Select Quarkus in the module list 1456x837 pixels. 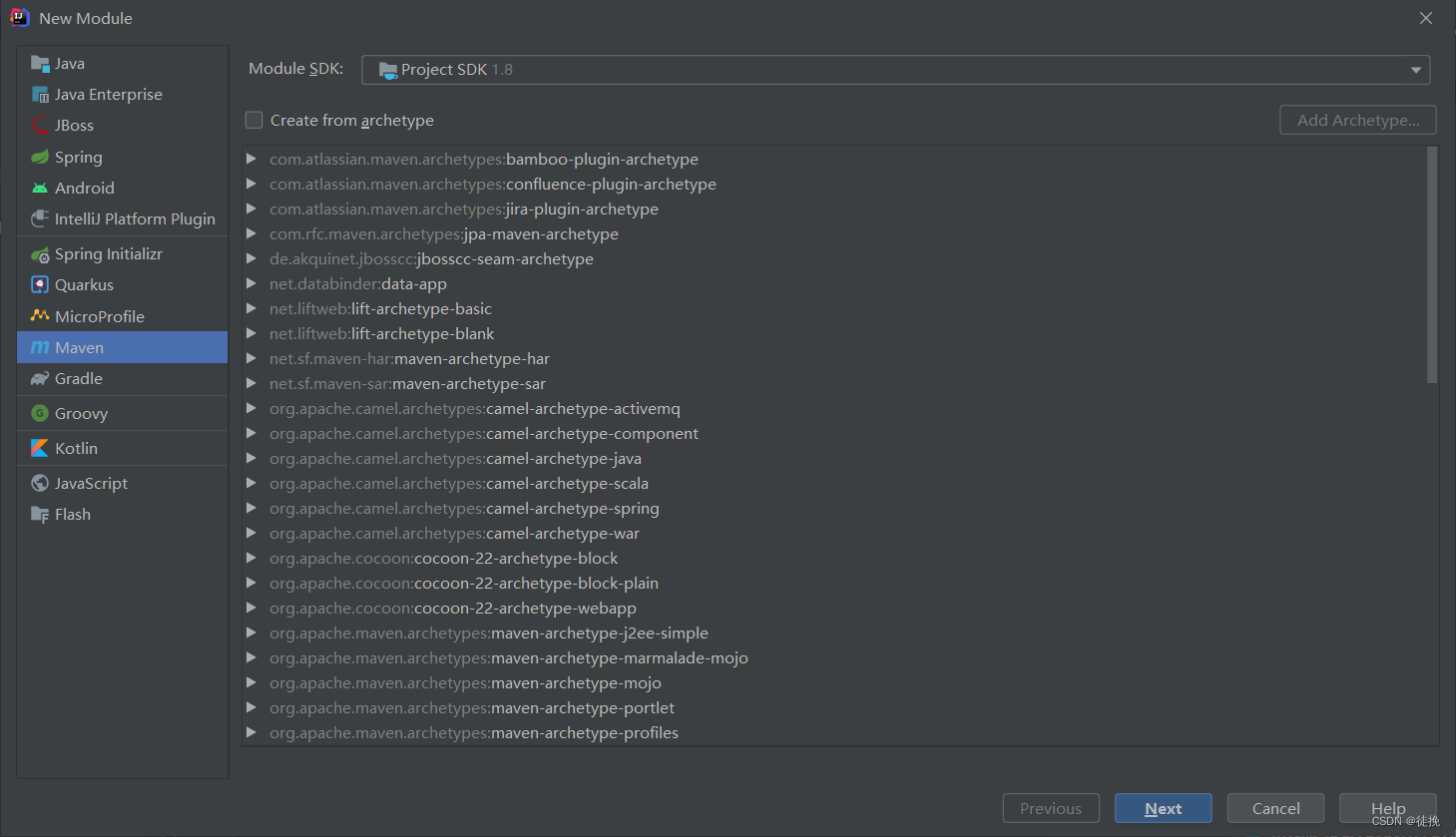click(x=123, y=285)
